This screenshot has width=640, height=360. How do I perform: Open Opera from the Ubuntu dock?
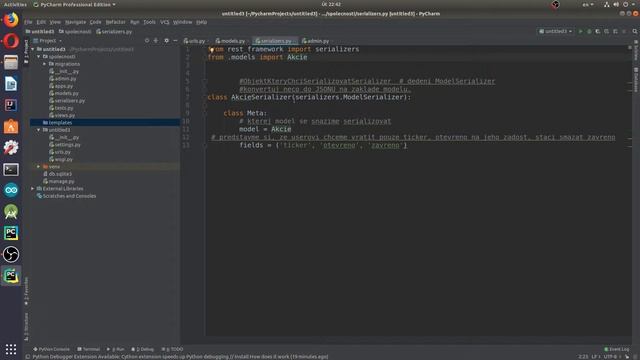click(11, 41)
